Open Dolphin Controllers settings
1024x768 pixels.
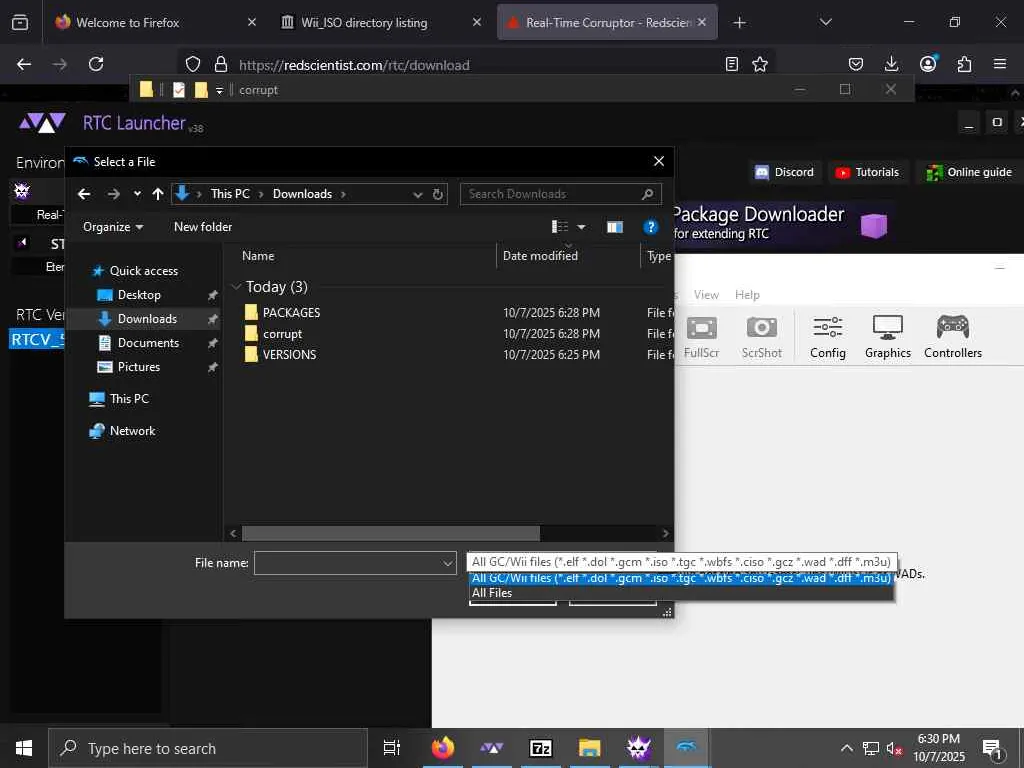click(x=952, y=337)
